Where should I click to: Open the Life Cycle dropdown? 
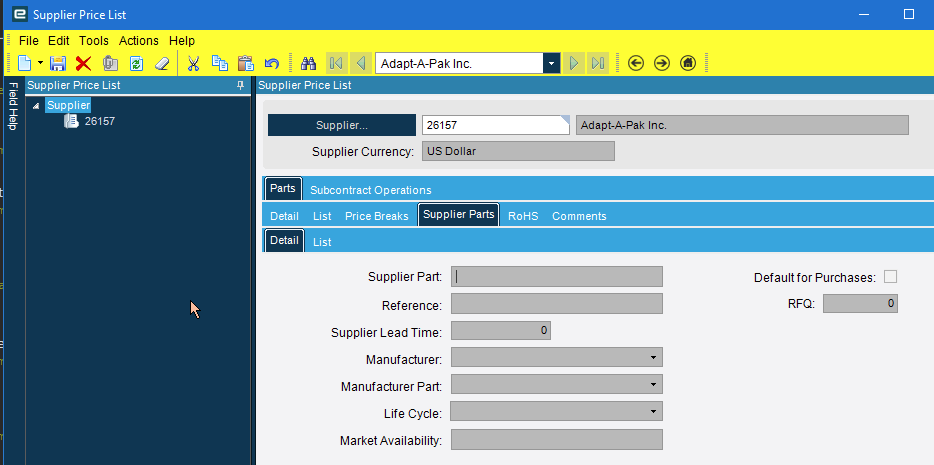(x=653, y=411)
